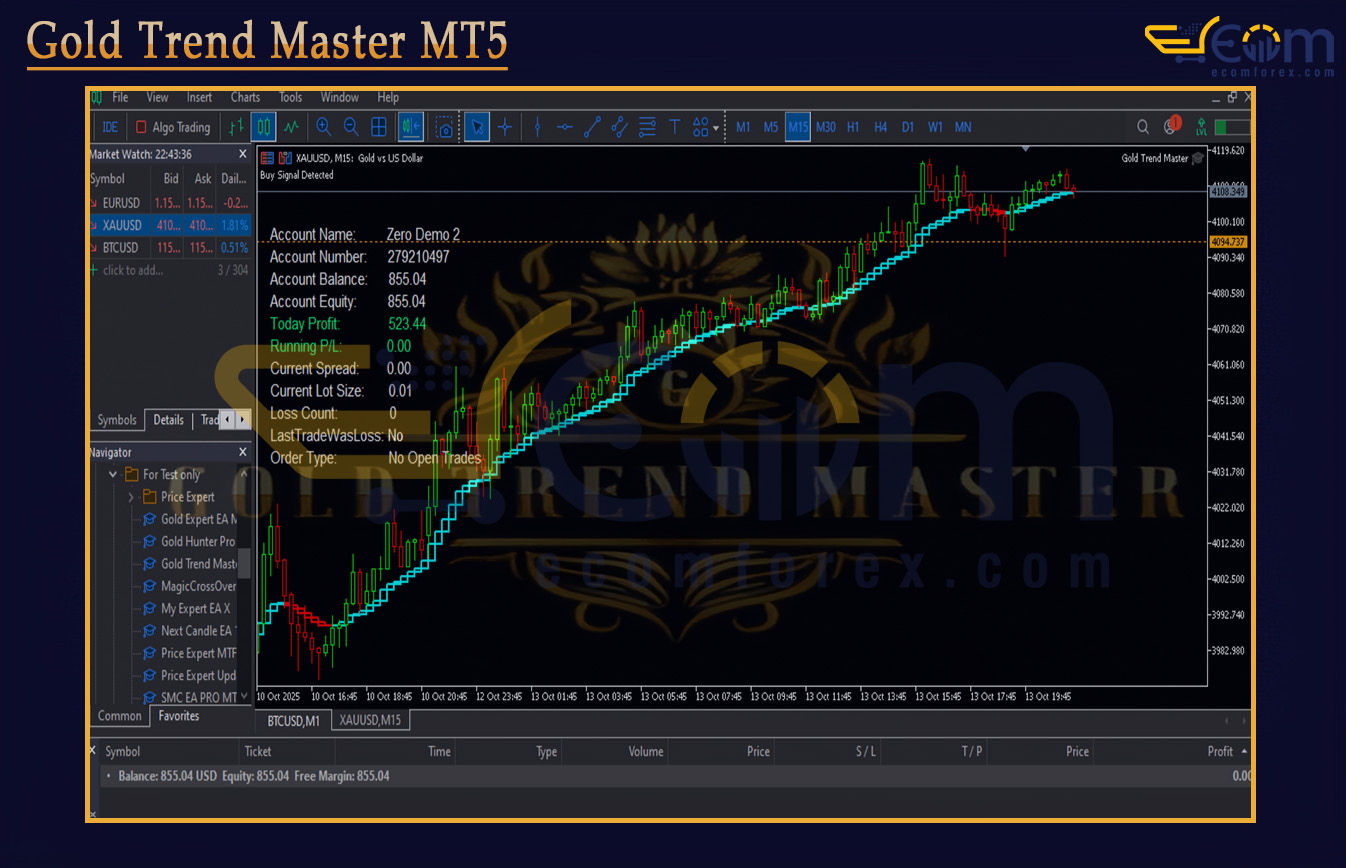The width and height of the screenshot is (1346, 868).
Task: Select the text label drawing tool
Action: (x=674, y=127)
